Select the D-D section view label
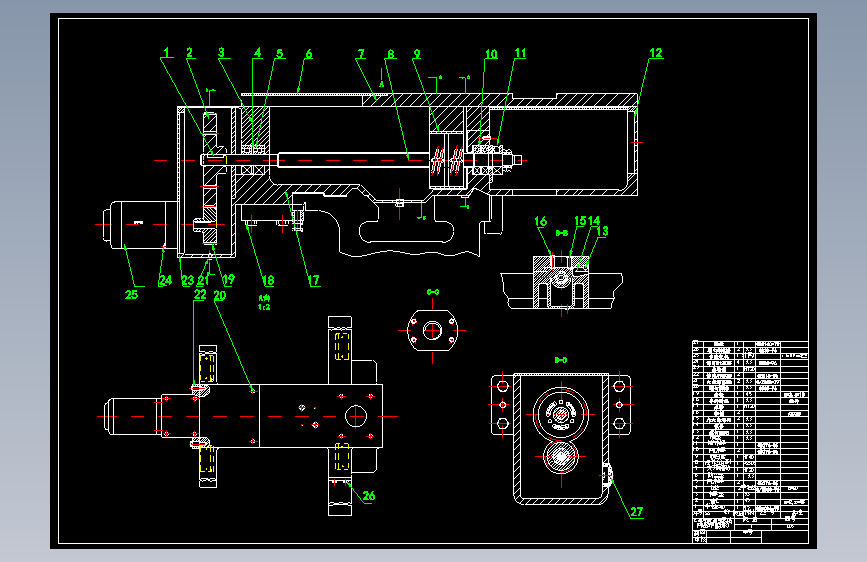Image resolution: width=867 pixels, height=562 pixels. point(561,360)
